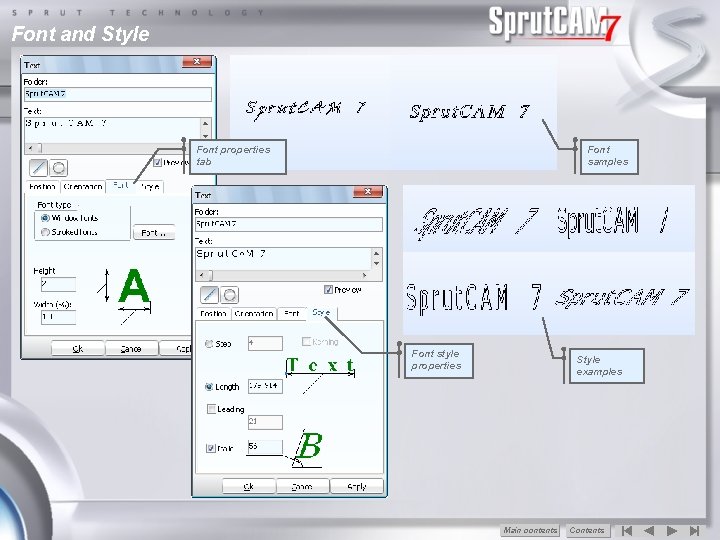This screenshot has width=720, height=540.
Task: Click Apply in the front Text dialog
Action: point(356,486)
